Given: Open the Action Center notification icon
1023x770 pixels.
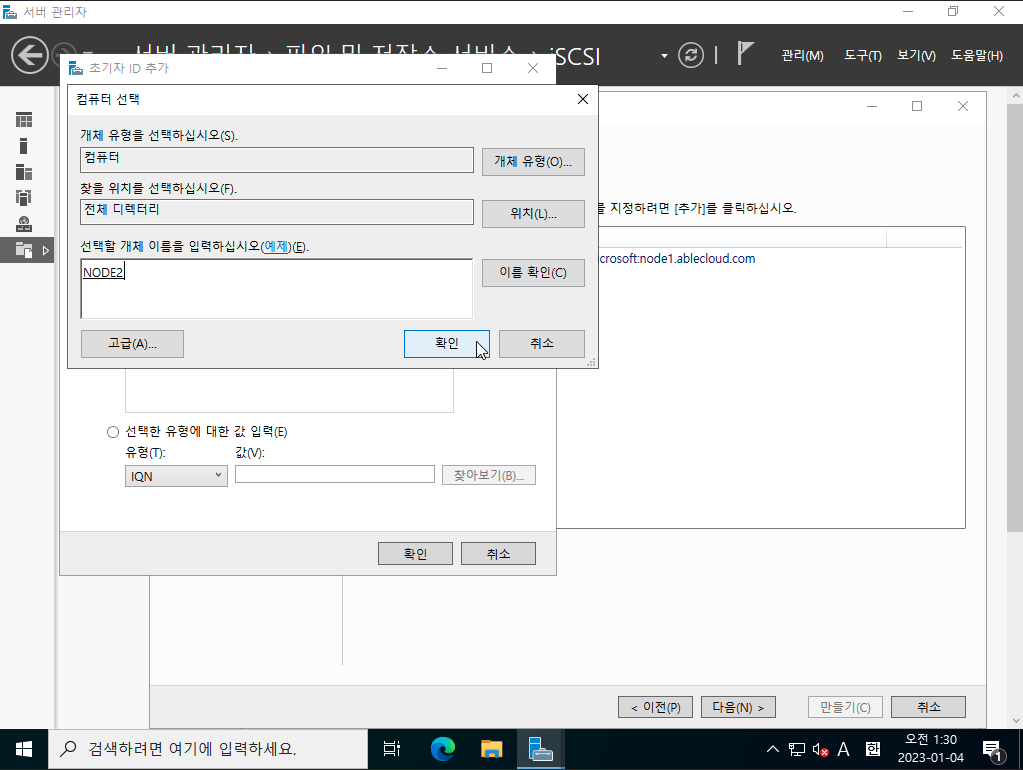Looking at the screenshot, I should (992, 749).
